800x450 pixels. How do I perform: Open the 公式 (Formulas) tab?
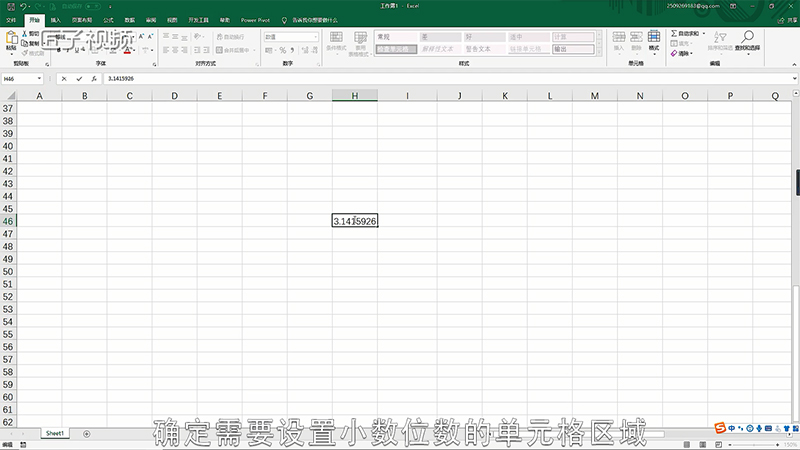coord(108,20)
